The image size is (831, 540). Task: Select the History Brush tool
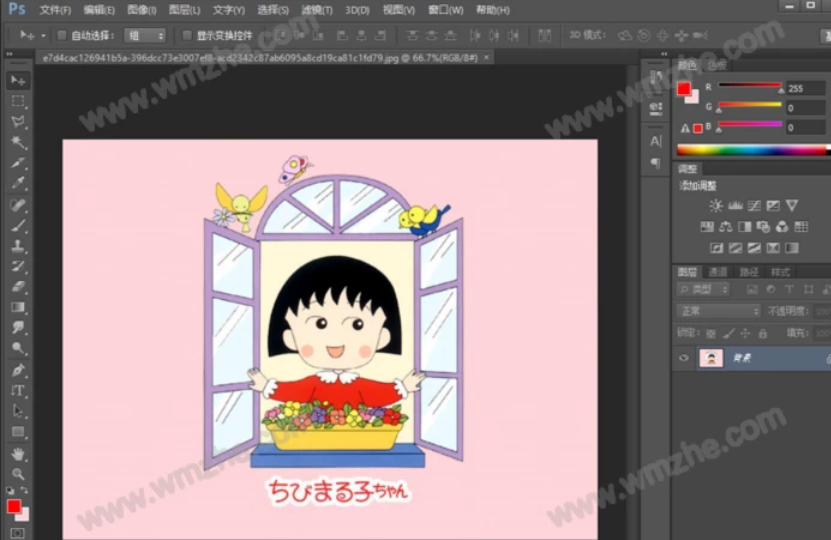[x=18, y=266]
